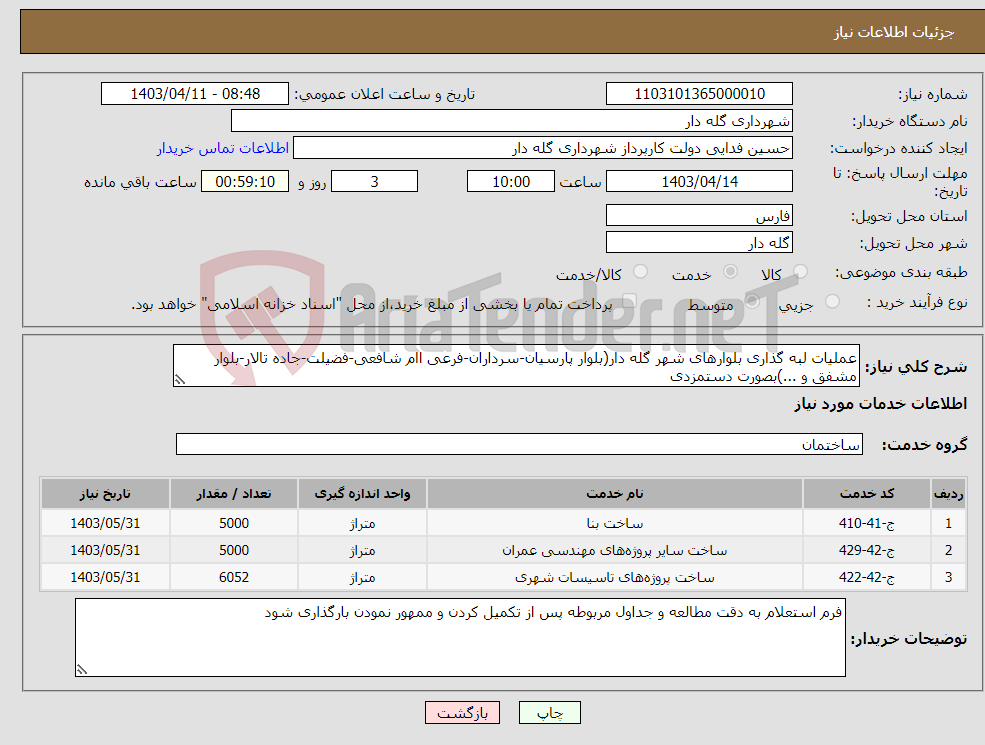Click quantity 6052 cell
This screenshot has width=985, height=745.
pyautogui.click(x=234, y=577)
